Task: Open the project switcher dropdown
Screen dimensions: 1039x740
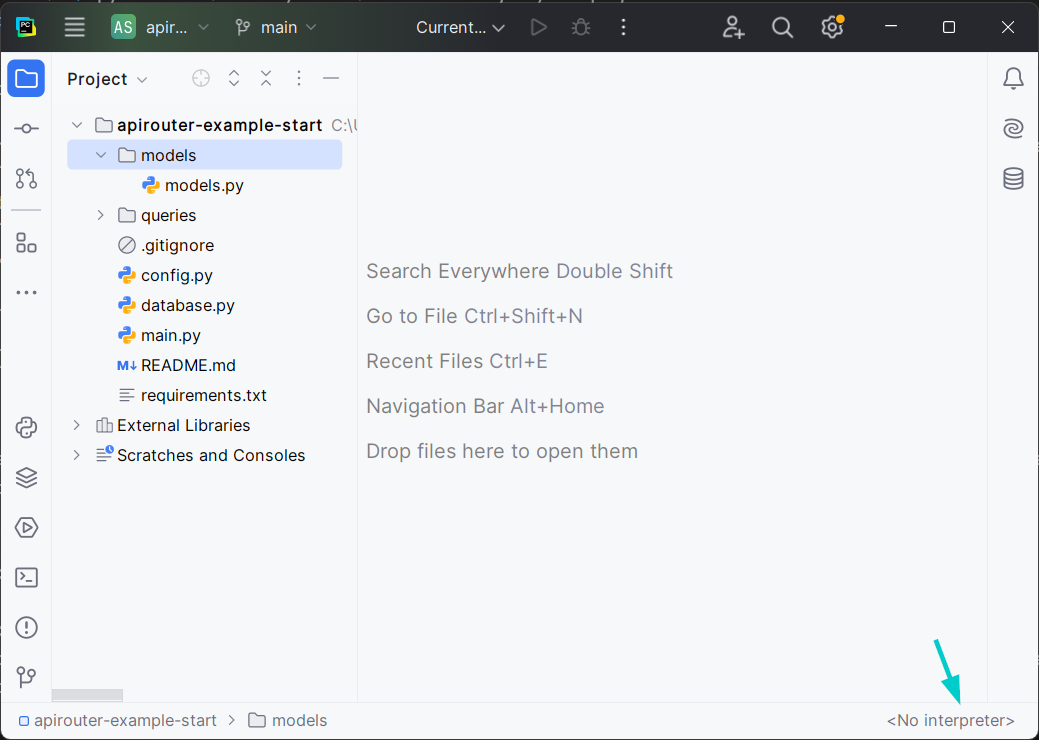Action: [x=160, y=27]
